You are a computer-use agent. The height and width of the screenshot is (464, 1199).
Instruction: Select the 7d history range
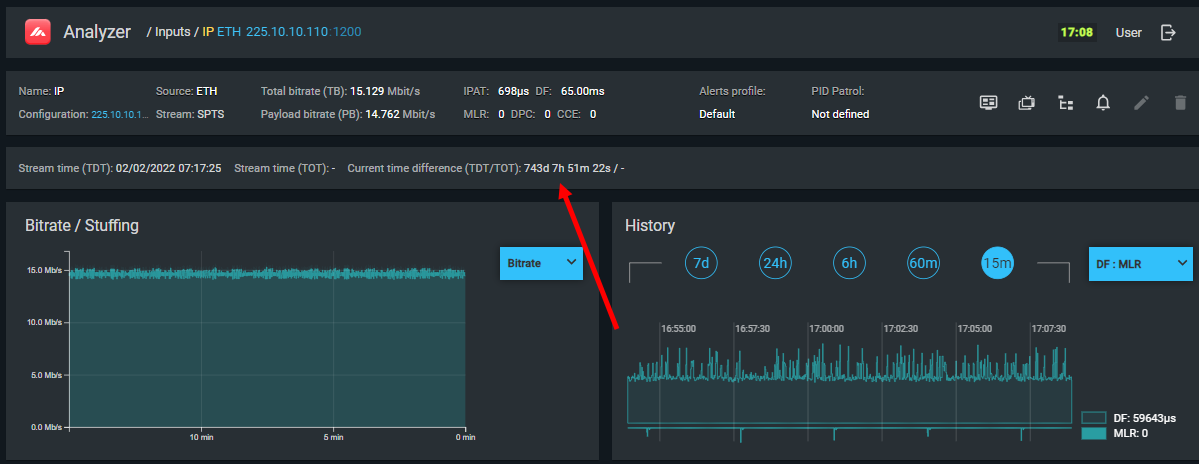coord(702,263)
